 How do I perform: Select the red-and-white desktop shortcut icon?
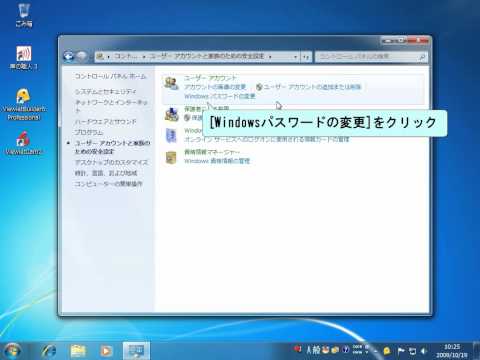[23, 139]
